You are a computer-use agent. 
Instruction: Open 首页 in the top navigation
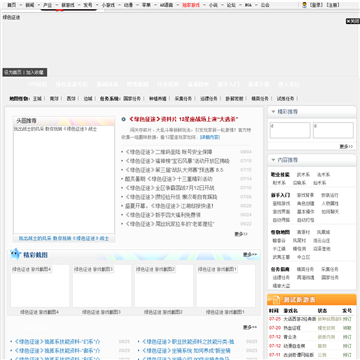pyautogui.click(x=12, y=5)
